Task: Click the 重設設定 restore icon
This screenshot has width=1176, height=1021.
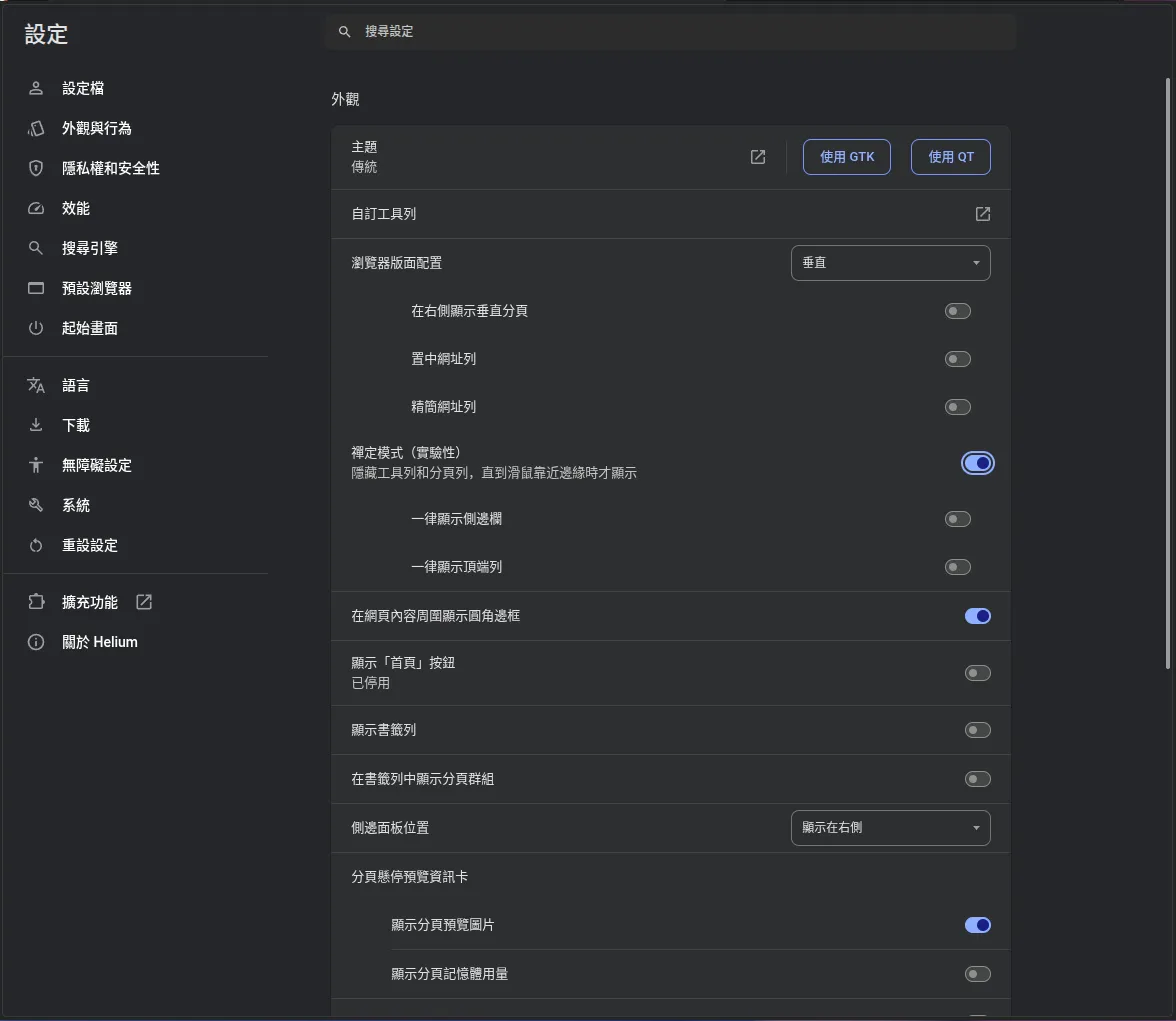Action: click(35, 545)
